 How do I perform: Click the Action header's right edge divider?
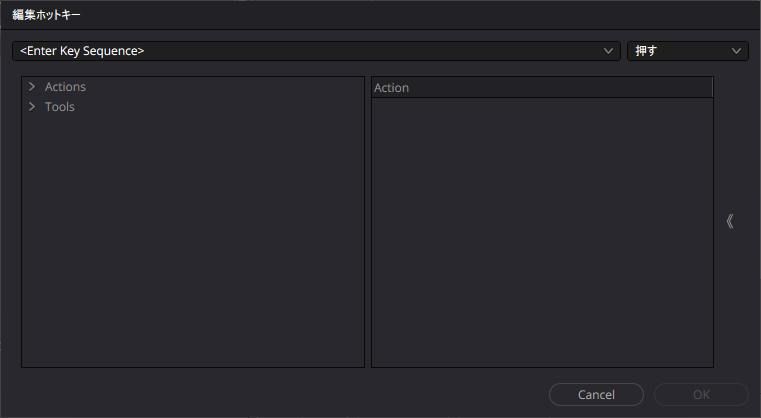pyautogui.click(x=712, y=88)
